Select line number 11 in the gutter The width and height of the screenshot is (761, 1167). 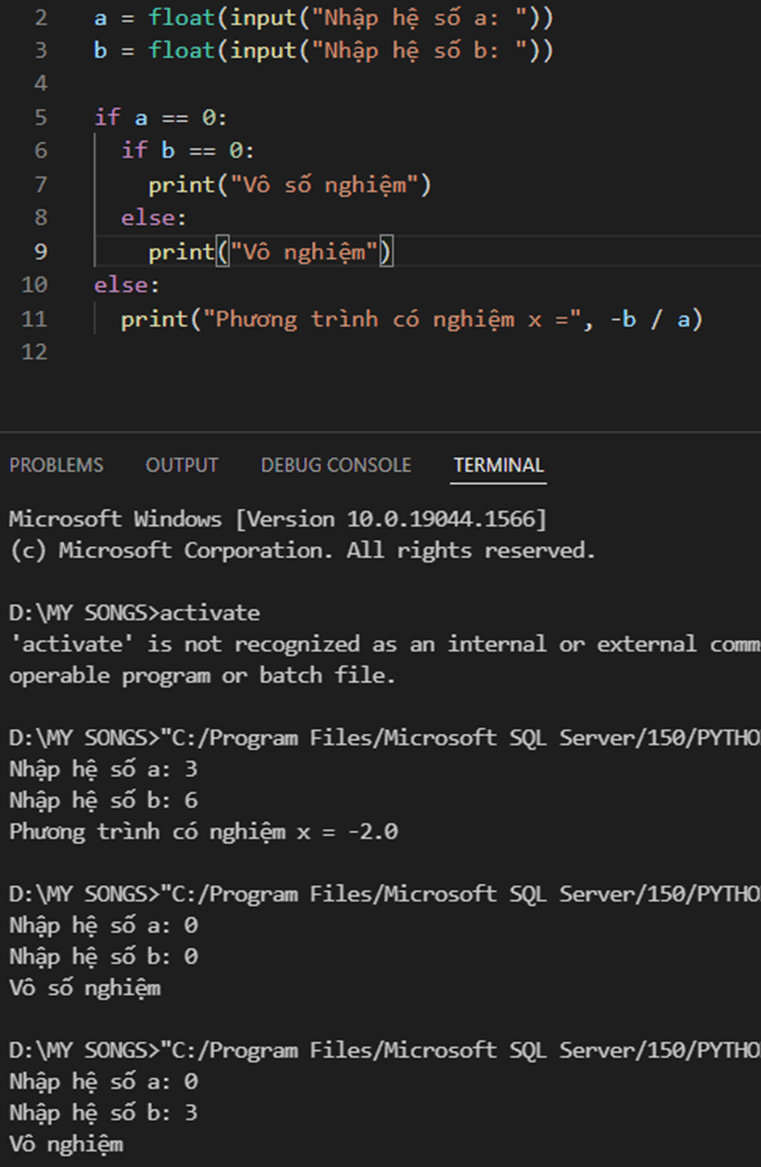(34, 319)
